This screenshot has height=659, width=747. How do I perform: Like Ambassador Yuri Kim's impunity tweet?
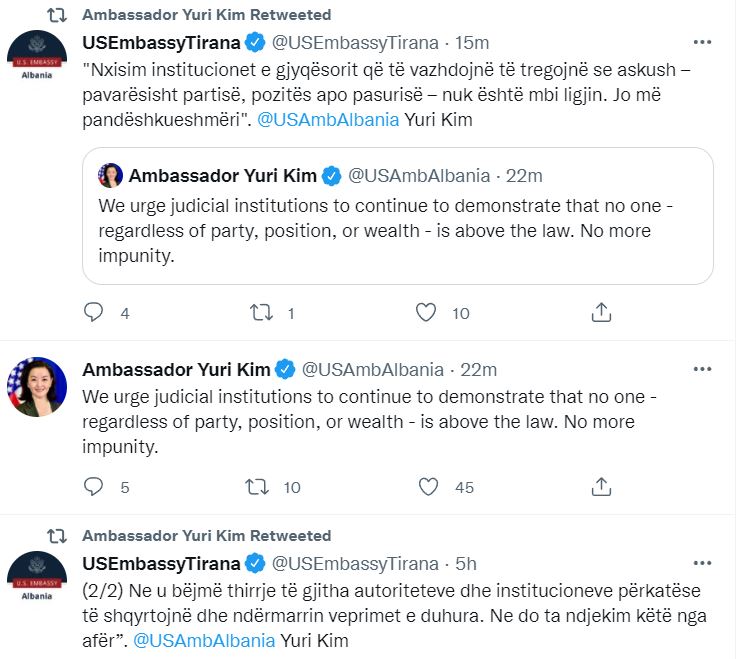tap(427, 487)
